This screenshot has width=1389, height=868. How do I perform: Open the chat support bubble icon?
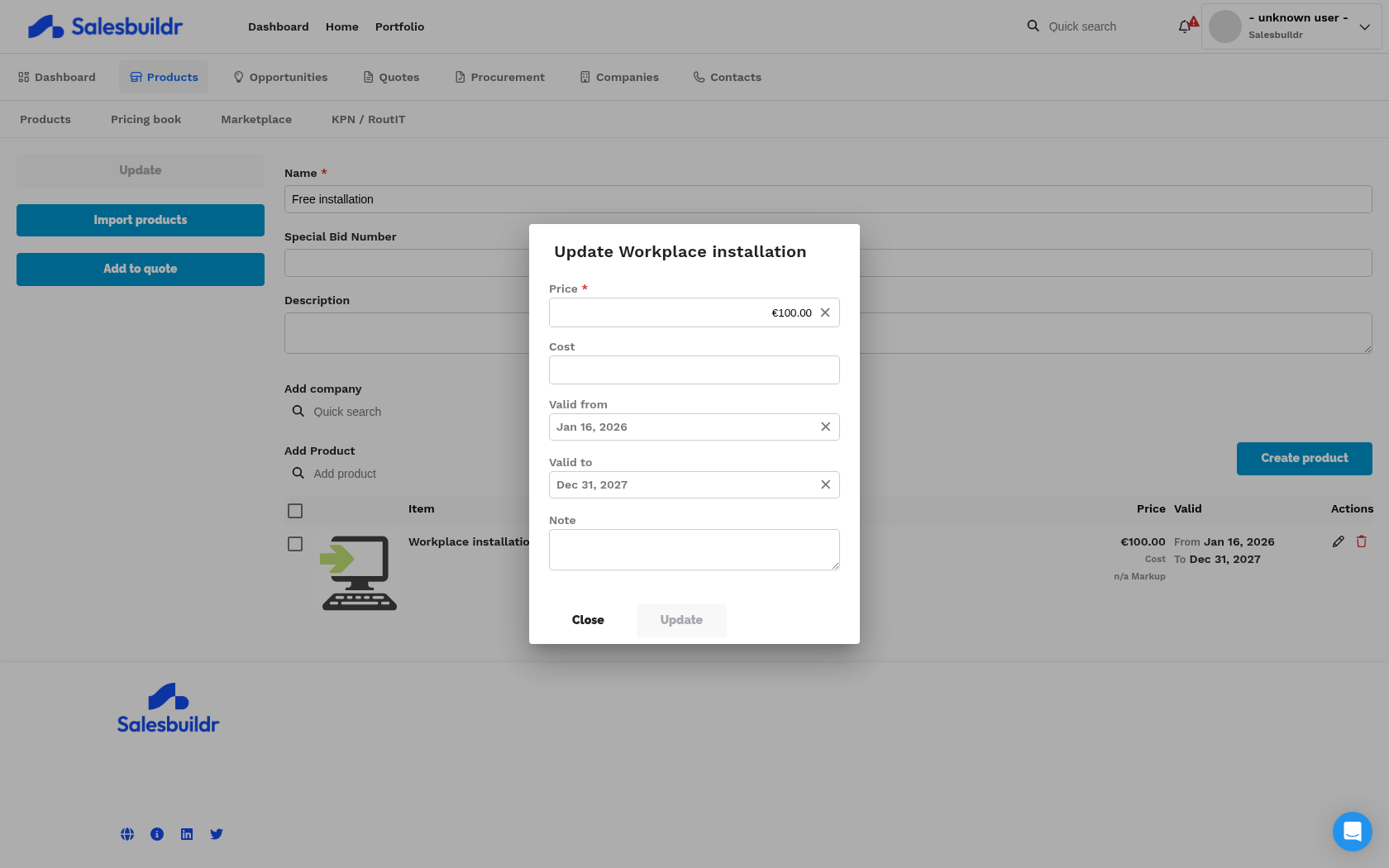[1353, 832]
